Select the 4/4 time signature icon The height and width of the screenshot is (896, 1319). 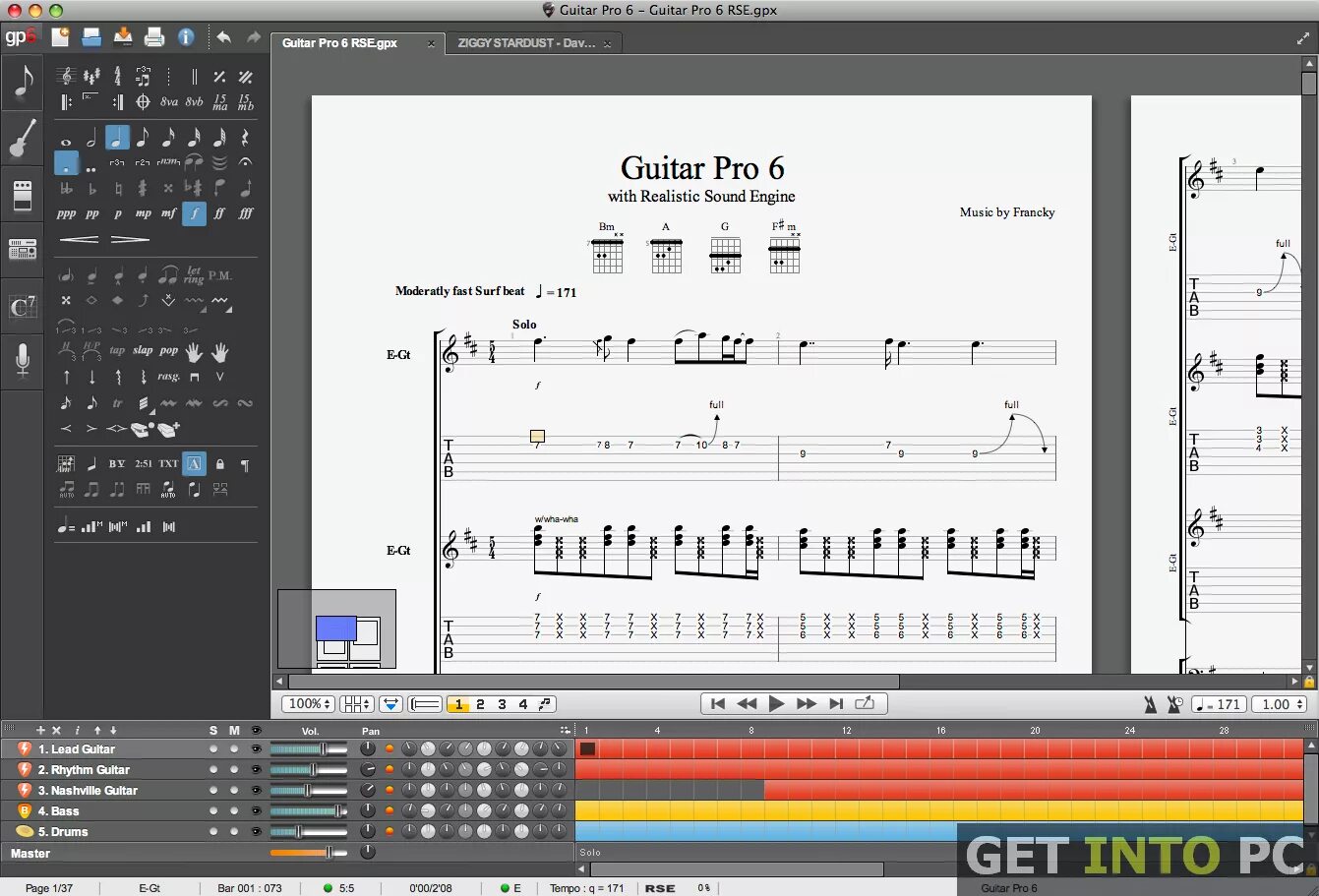pyautogui.click(x=117, y=76)
